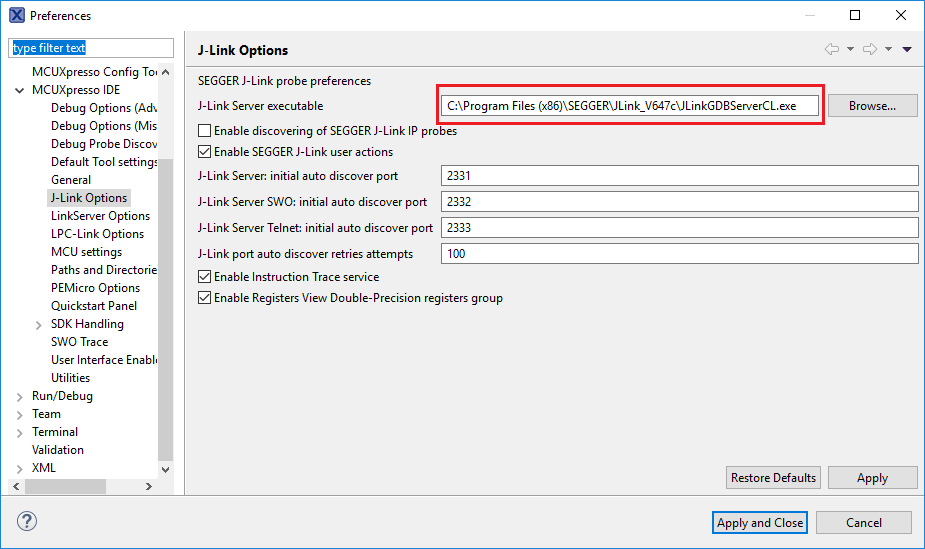Open the view menu triangle icon

pyautogui.click(x=907, y=49)
